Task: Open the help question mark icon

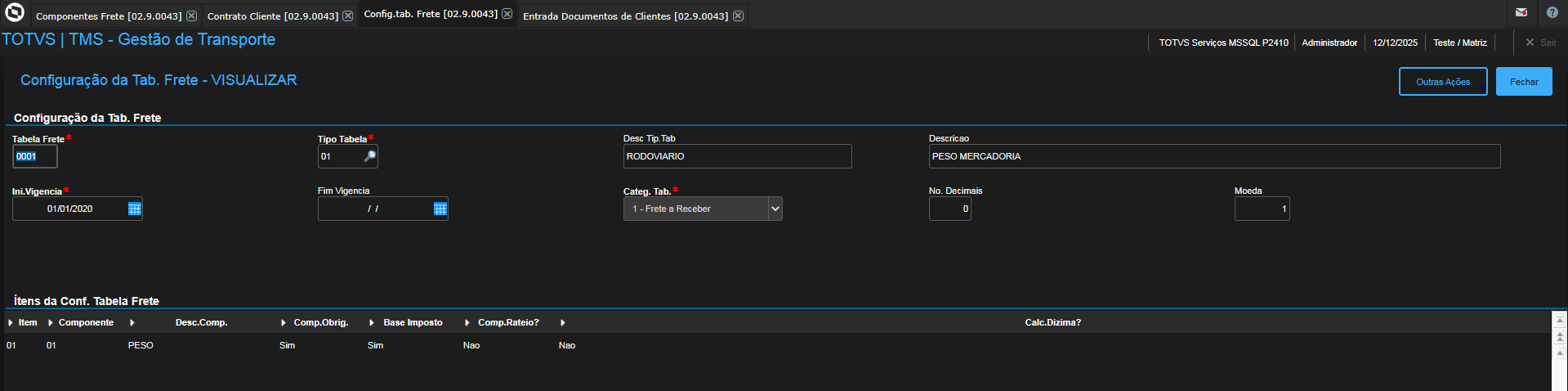Action: point(1552,12)
